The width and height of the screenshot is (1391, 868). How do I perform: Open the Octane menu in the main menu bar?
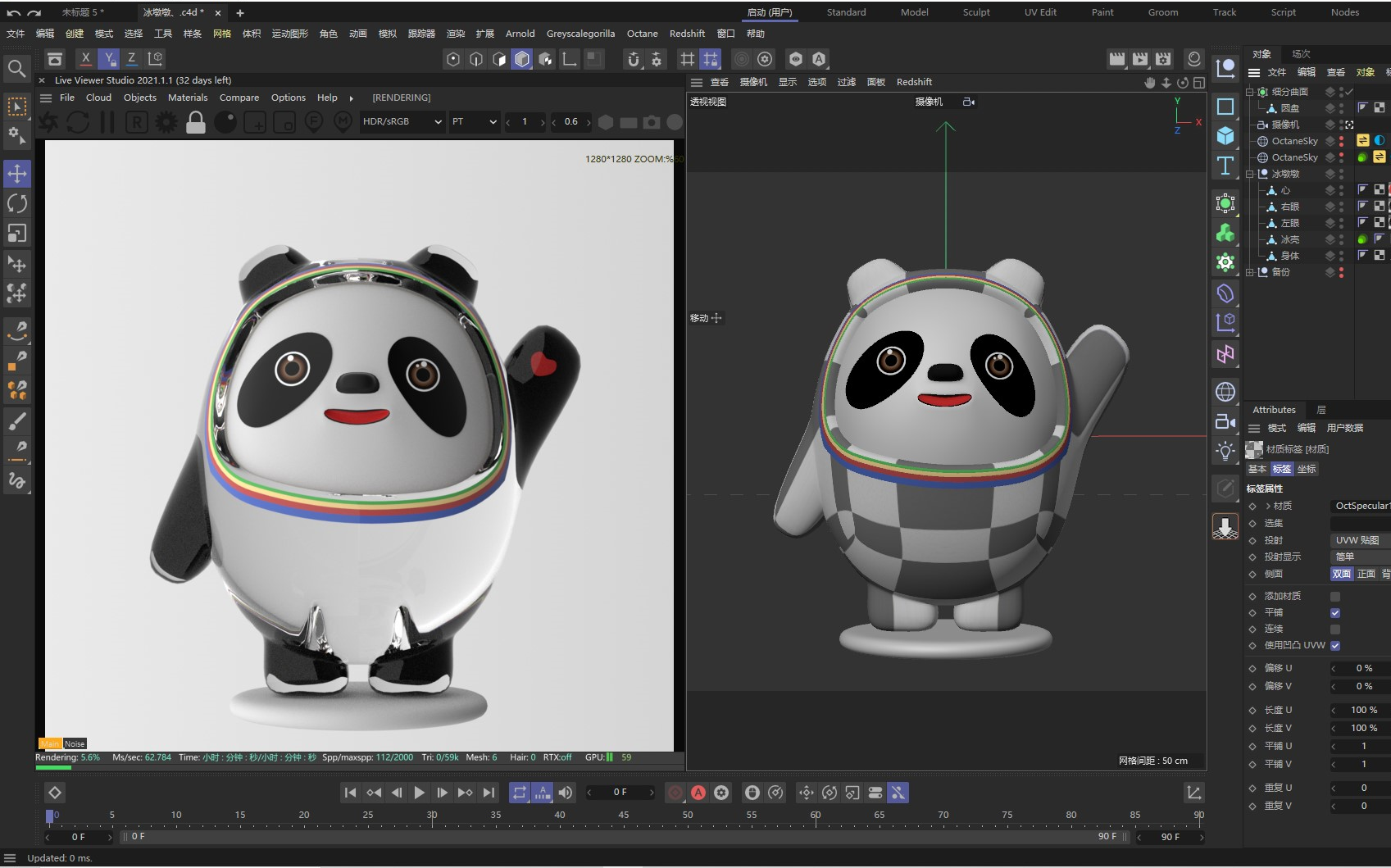(642, 34)
